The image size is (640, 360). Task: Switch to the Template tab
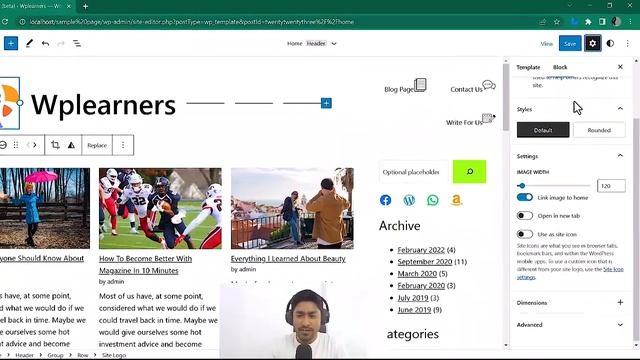point(528,67)
